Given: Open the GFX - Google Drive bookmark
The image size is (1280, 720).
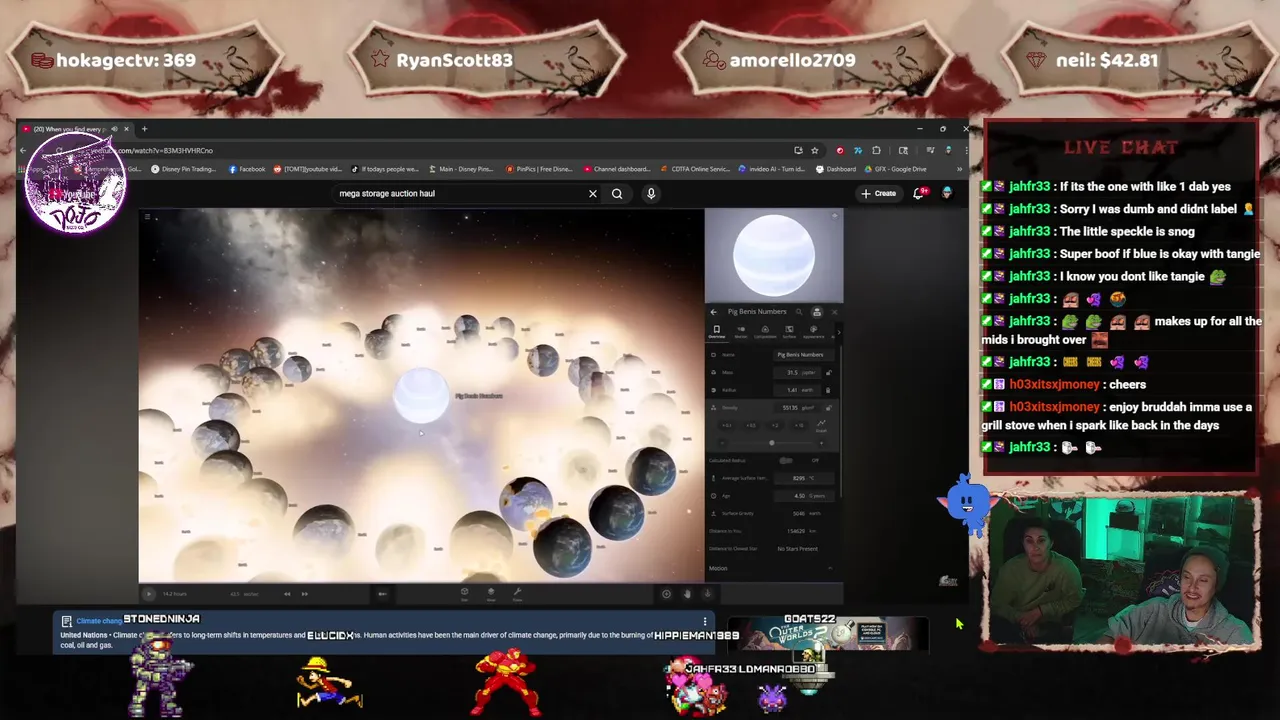Looking at the screenshot, I should click(x=895, y=169).
